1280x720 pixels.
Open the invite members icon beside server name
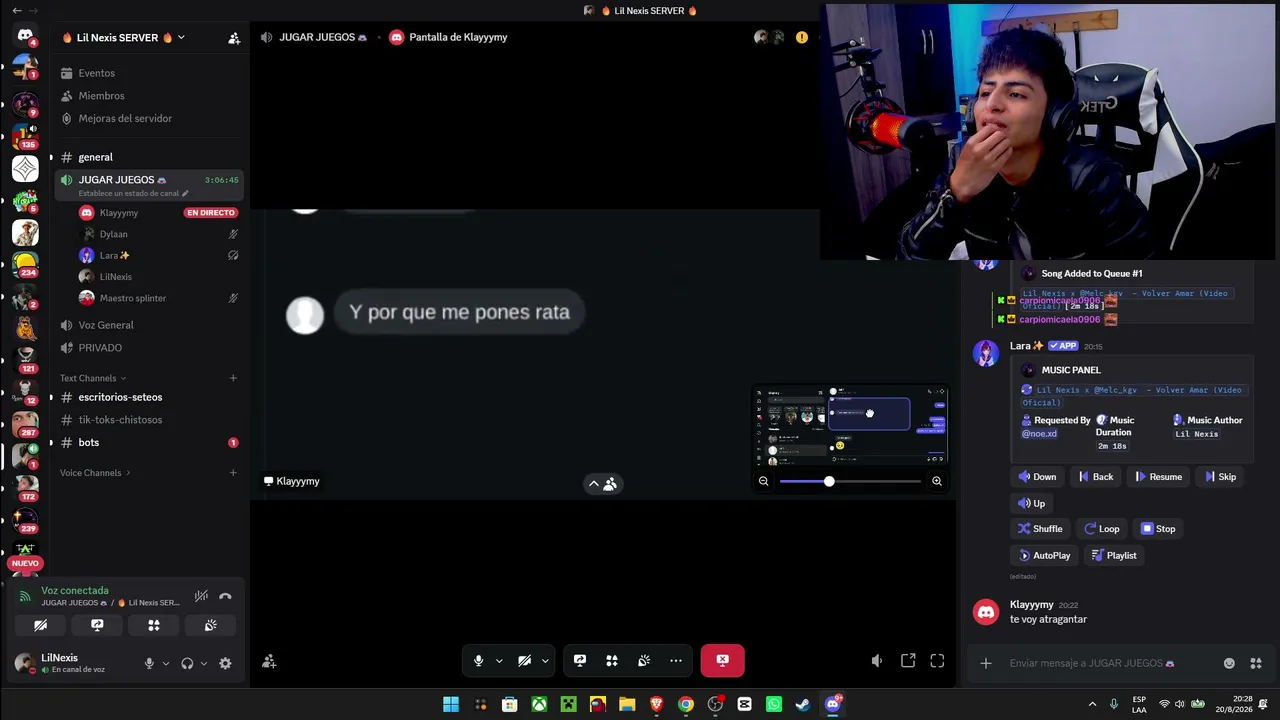234,38
